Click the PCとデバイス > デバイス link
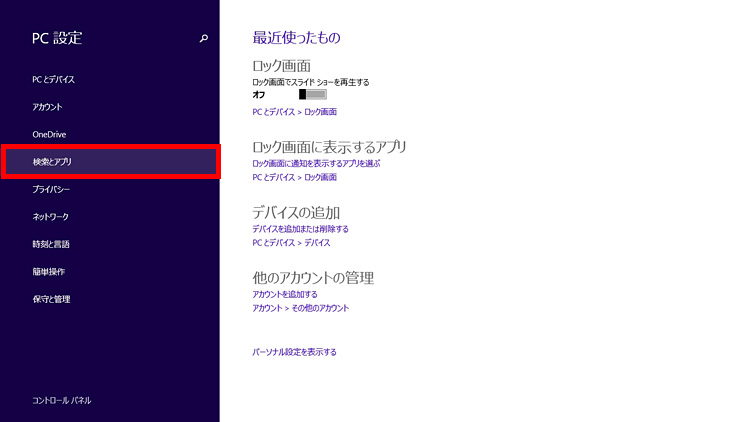750x422 pixels. pos(291,243)
